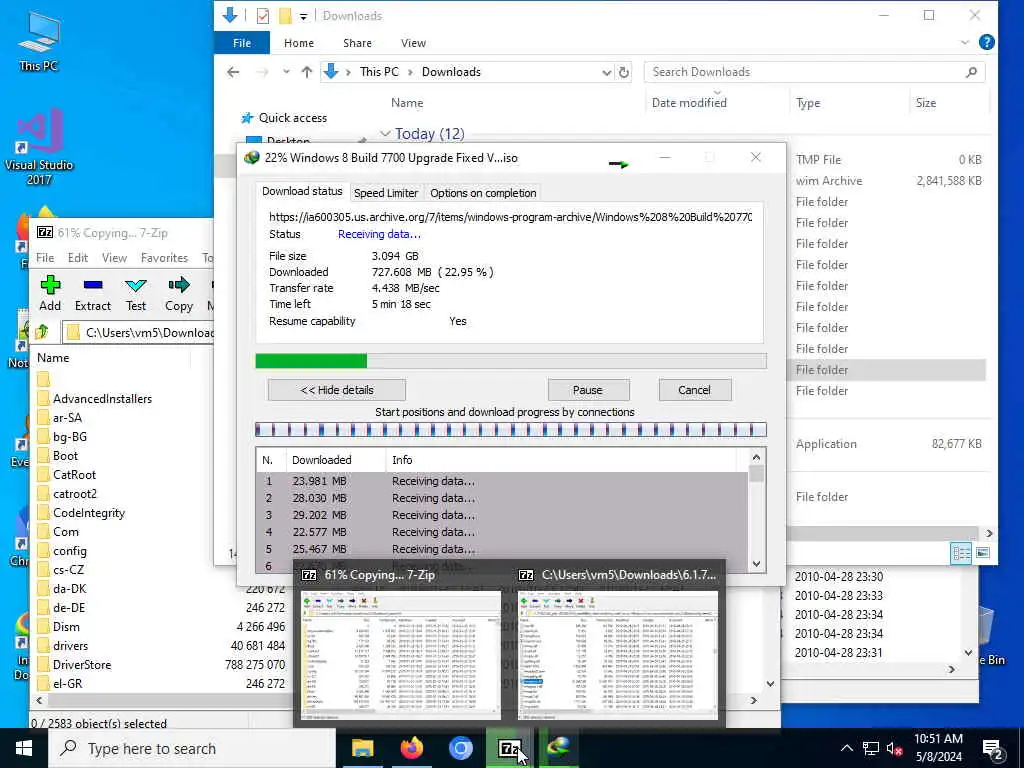
Task: Click the Hide details button
Action: point(336,390)
